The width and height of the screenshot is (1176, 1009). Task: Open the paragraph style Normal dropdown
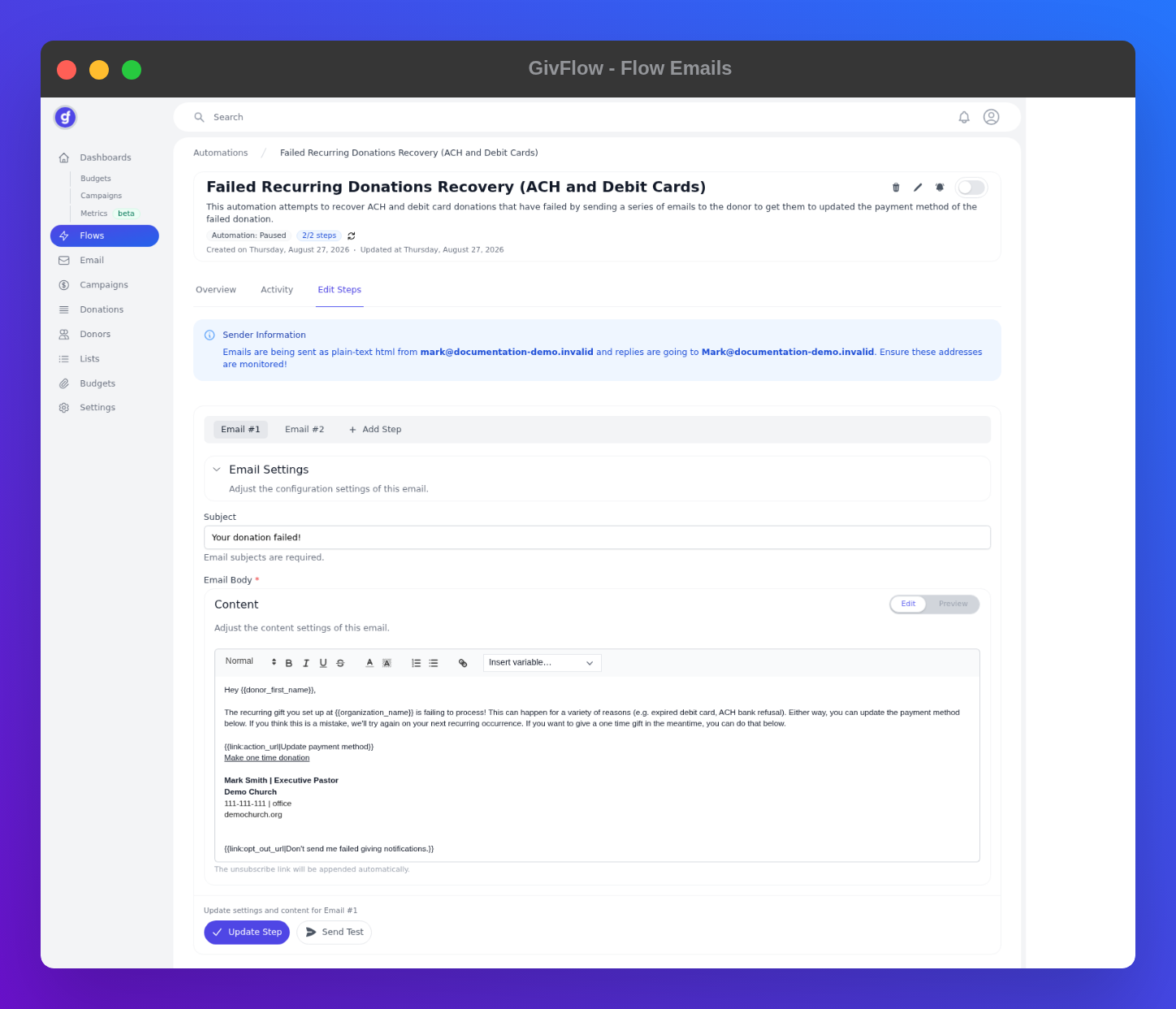(250, 662)
